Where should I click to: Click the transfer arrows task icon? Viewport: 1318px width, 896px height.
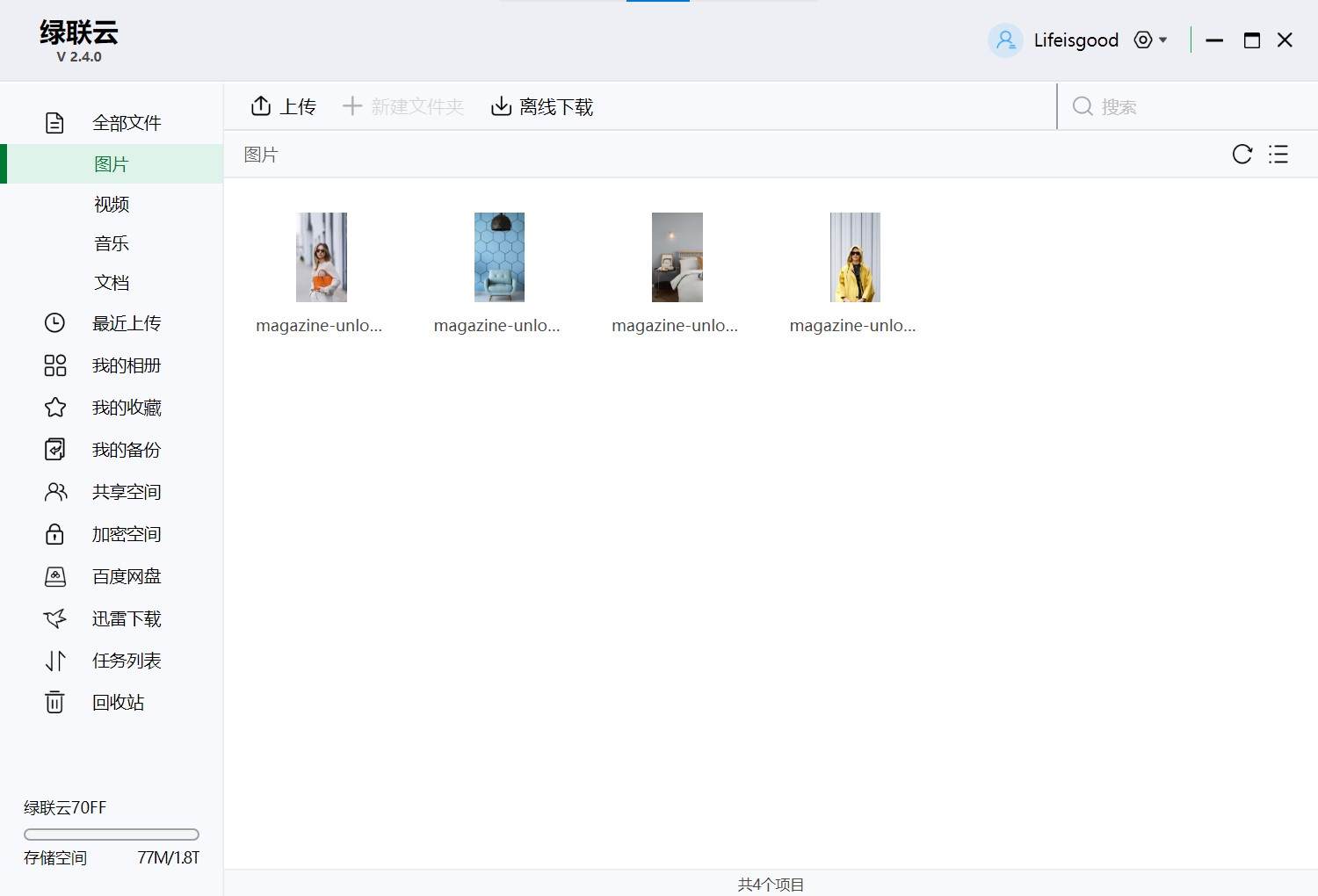pyautogui.click(x=54, y=661)
